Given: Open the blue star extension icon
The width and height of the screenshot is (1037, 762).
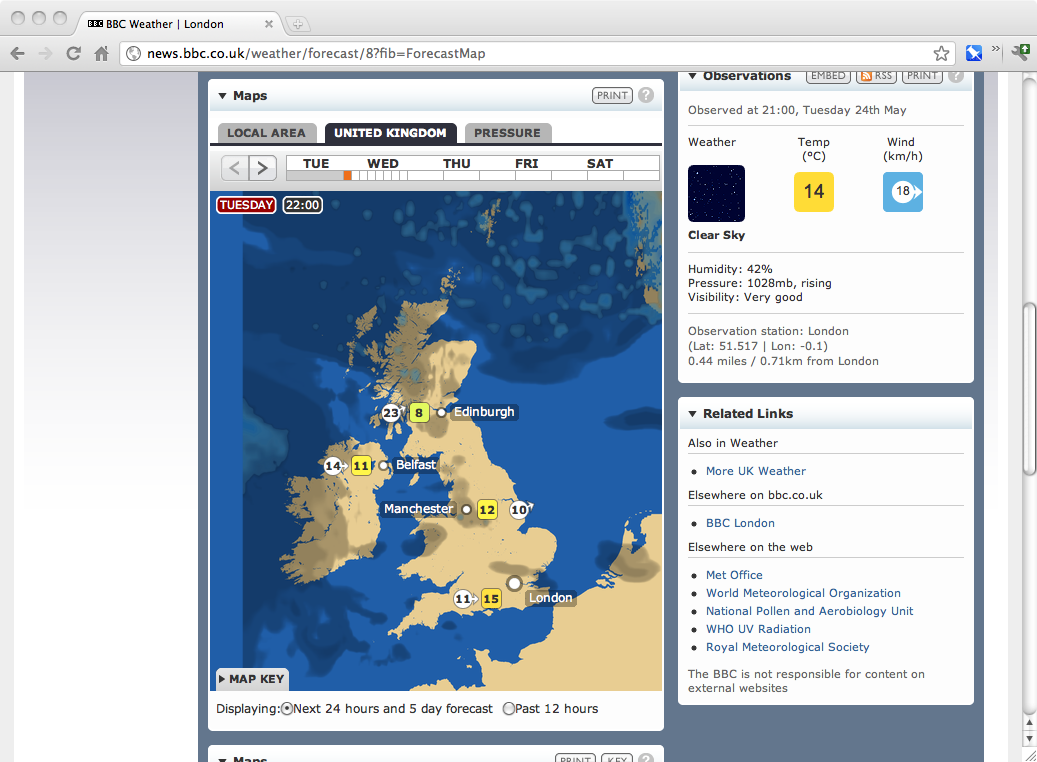Looking at the screenshot, I should tap(974, 53).
